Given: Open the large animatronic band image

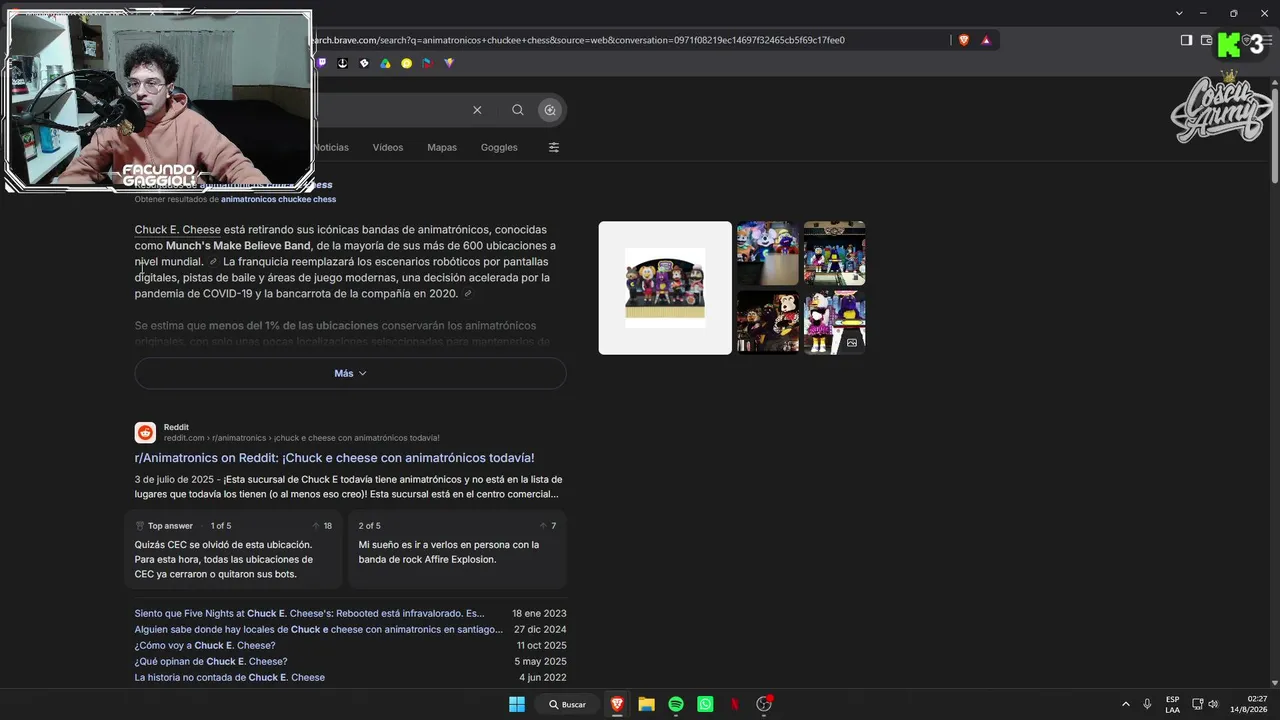Looking at the screenshot, I should (x=665, y=288).
